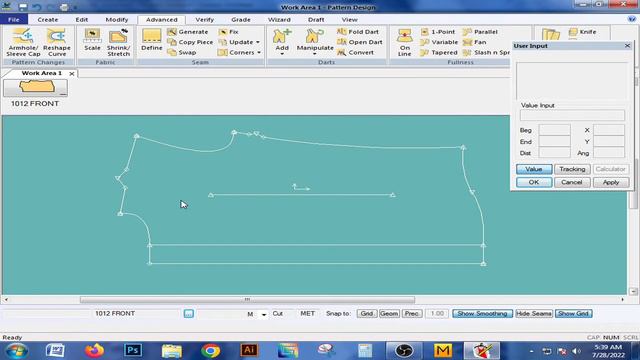The height and width of the screenshot is (360, 640).
Task: Select the Fan fullness tool
Action: coord(475,42)
